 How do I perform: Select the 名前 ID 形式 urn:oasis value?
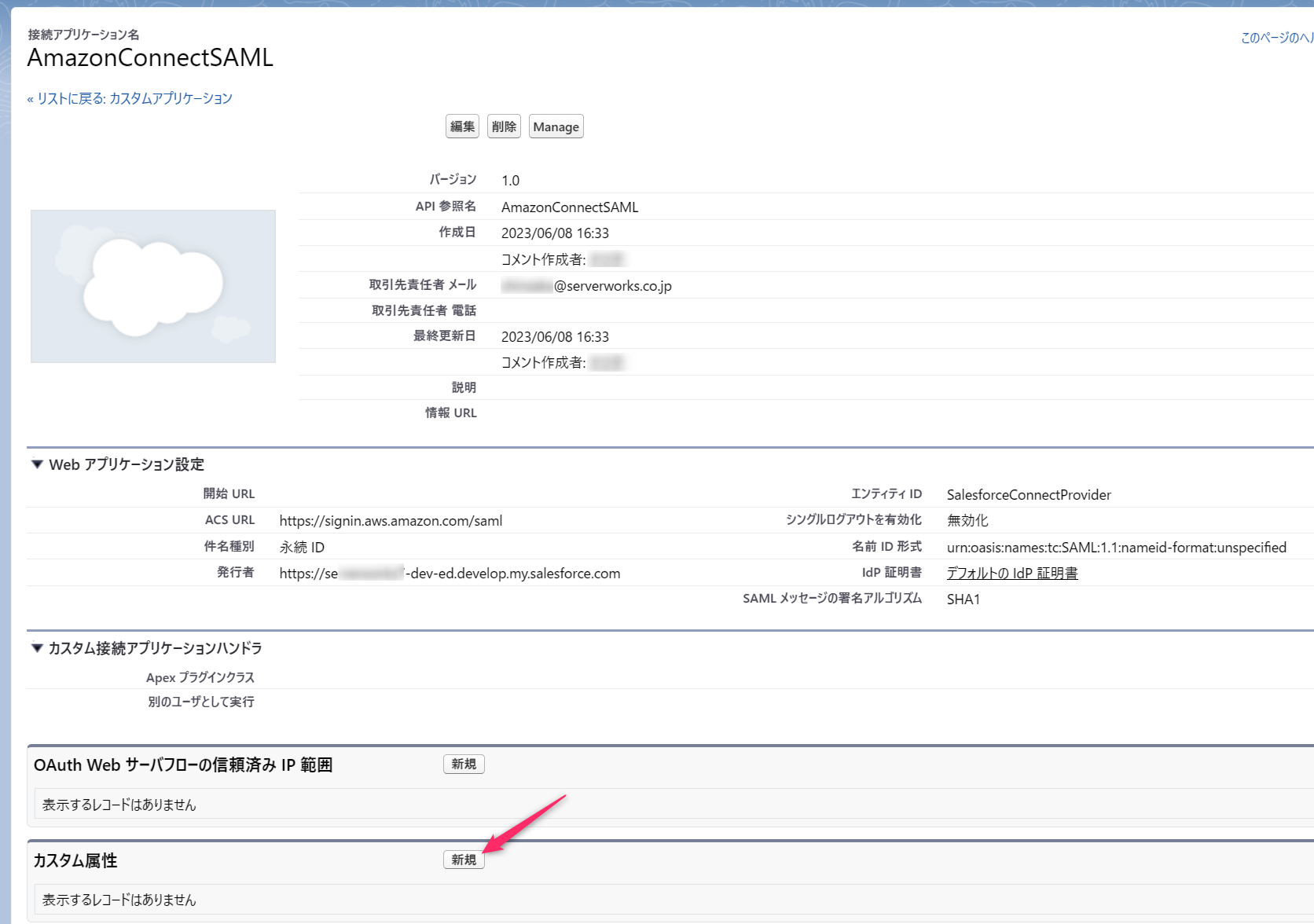tap(1117, 547)
